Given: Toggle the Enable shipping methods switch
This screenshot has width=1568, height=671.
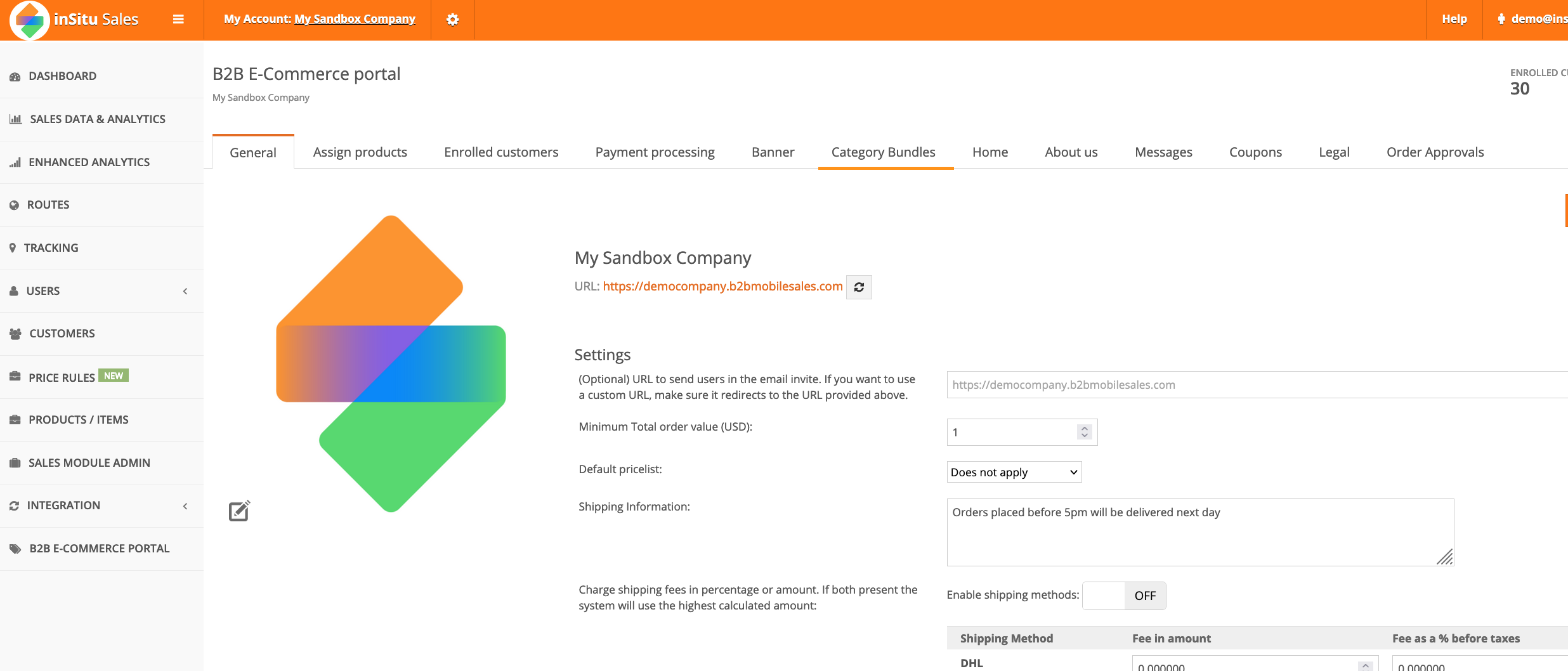Looking at the screenshot, I should pos(1123,596).
